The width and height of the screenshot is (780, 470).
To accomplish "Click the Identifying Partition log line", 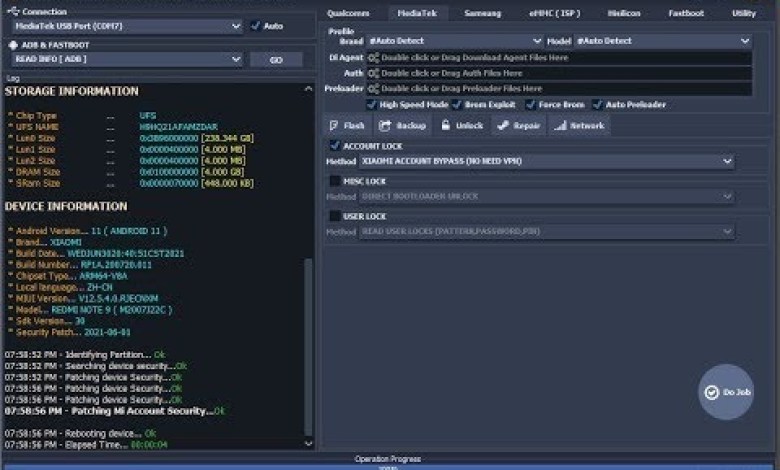I will tap(85, 355).
